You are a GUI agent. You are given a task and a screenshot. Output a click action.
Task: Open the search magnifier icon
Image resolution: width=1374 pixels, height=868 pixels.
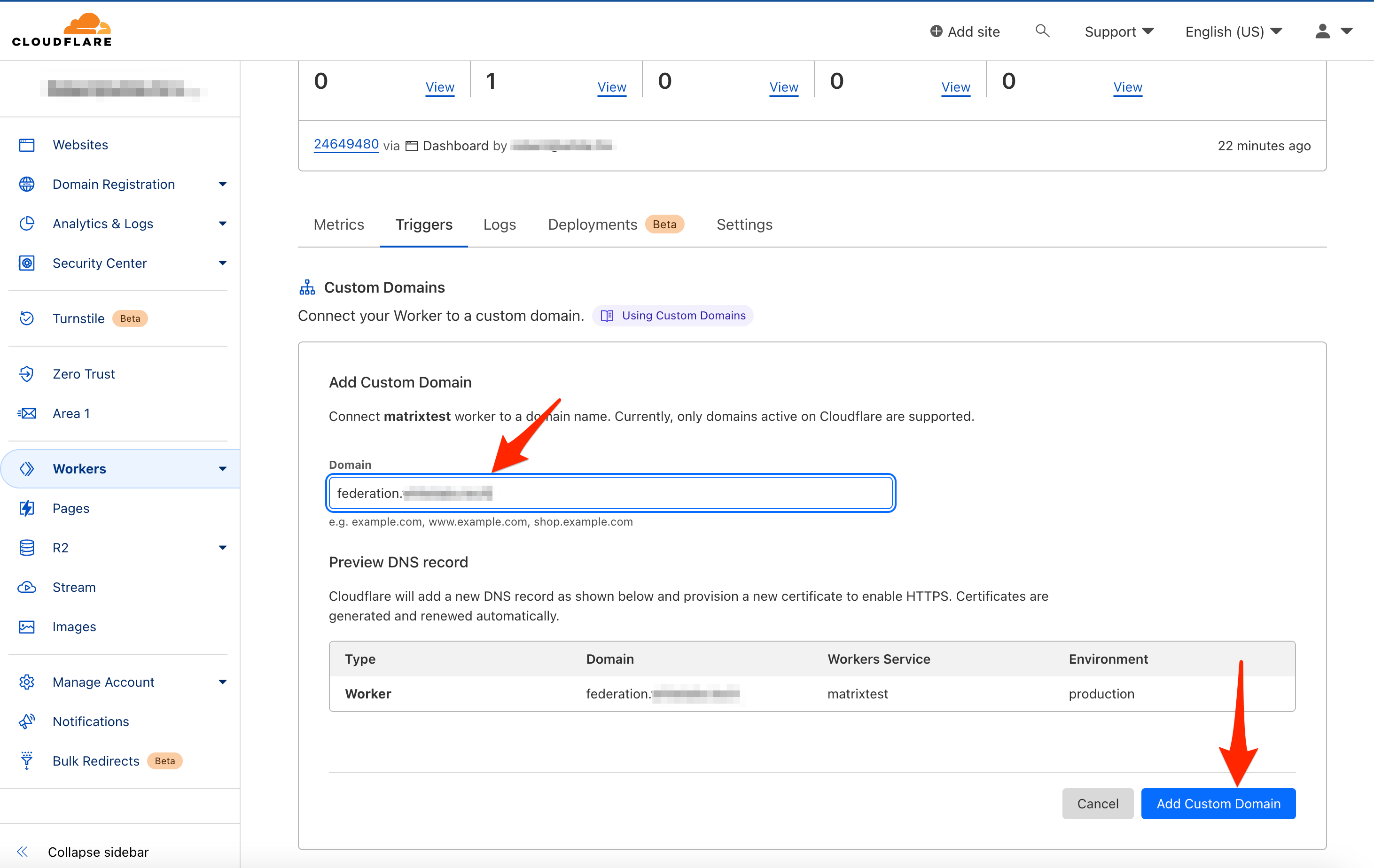[x=1042, y=31]
